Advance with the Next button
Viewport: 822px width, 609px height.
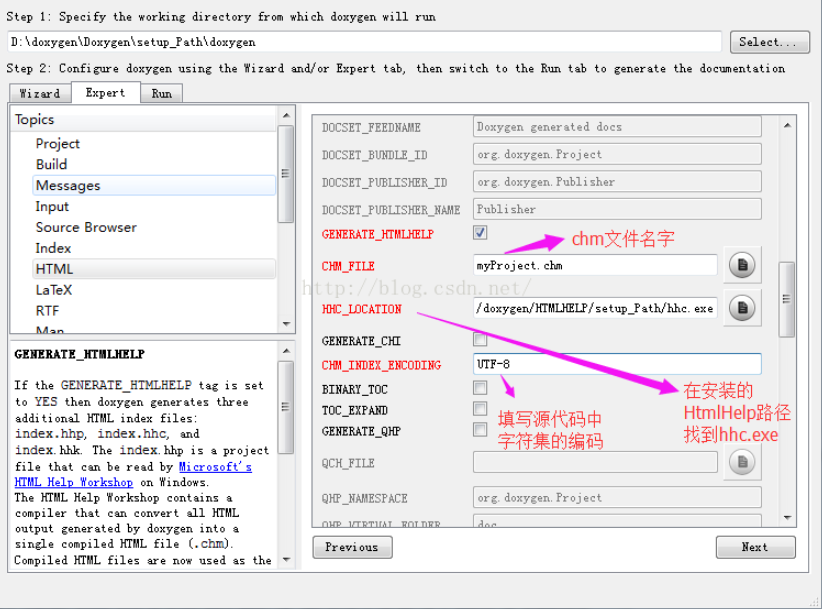tap(755, 547)
